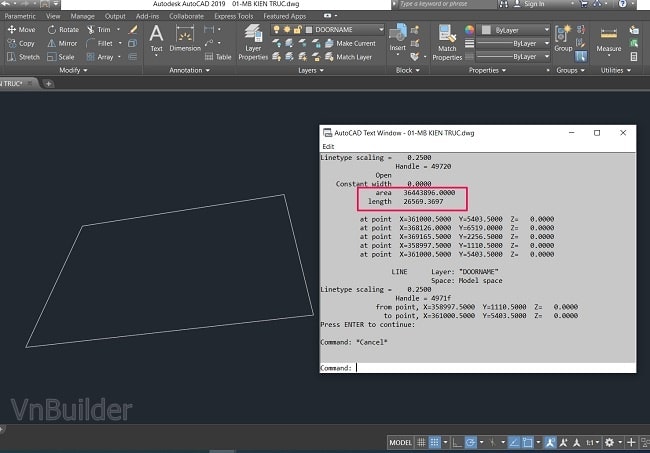Expand the Block panel
650x453 pixels.
[407, 70]
